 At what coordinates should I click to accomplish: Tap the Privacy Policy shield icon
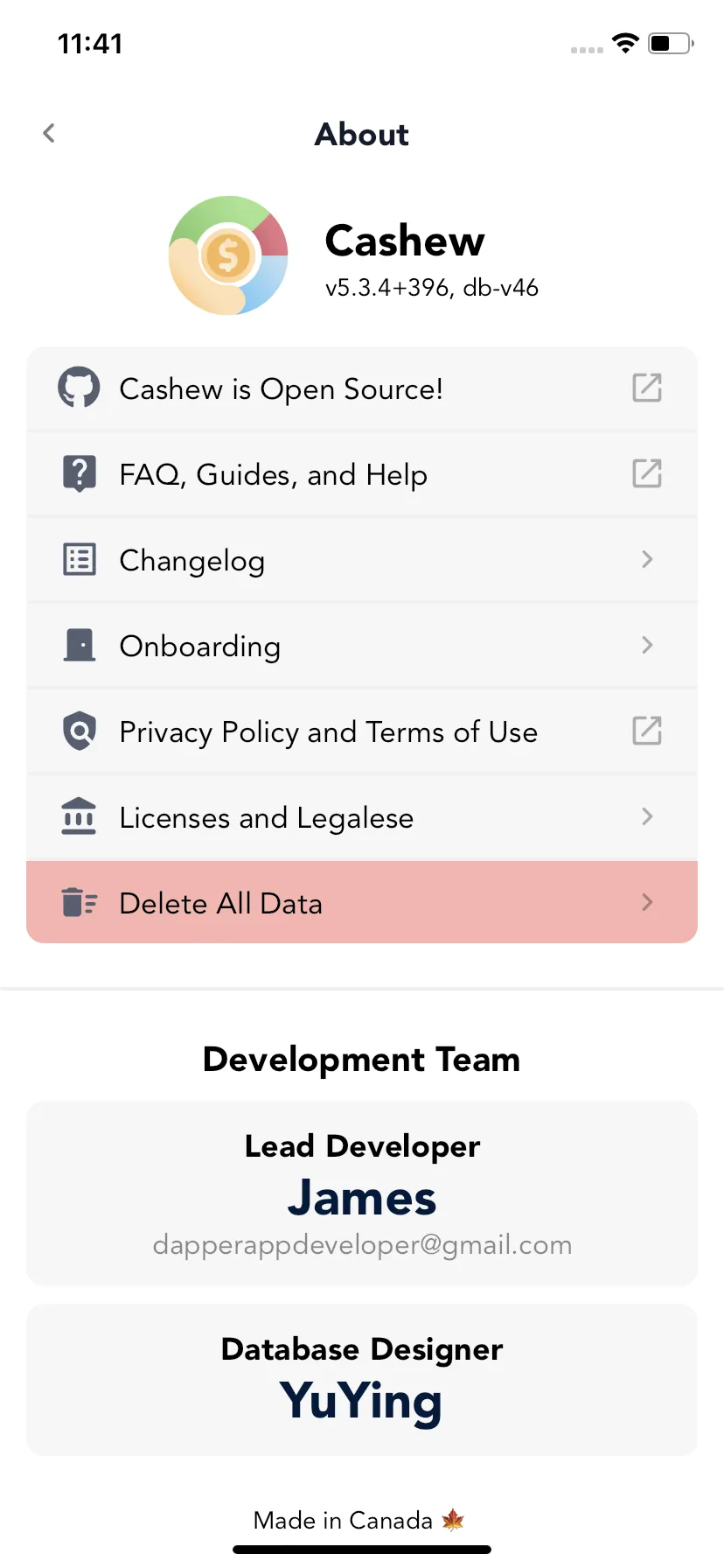[x=80, y=731]
